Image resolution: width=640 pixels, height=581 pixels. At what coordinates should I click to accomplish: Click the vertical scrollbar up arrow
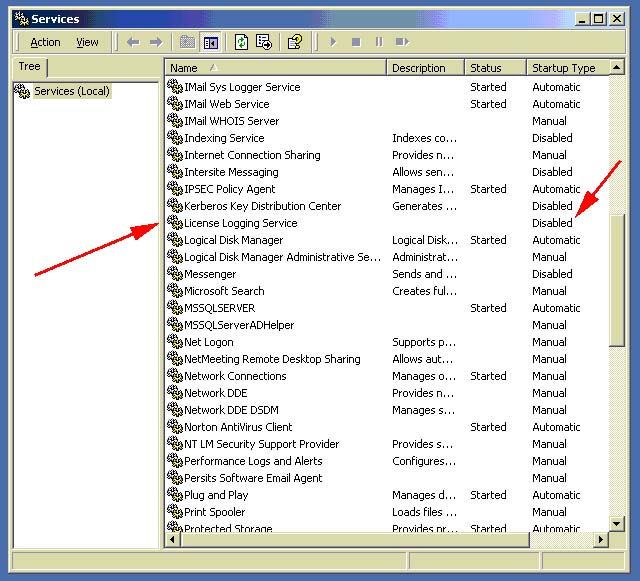coord(617,67)
